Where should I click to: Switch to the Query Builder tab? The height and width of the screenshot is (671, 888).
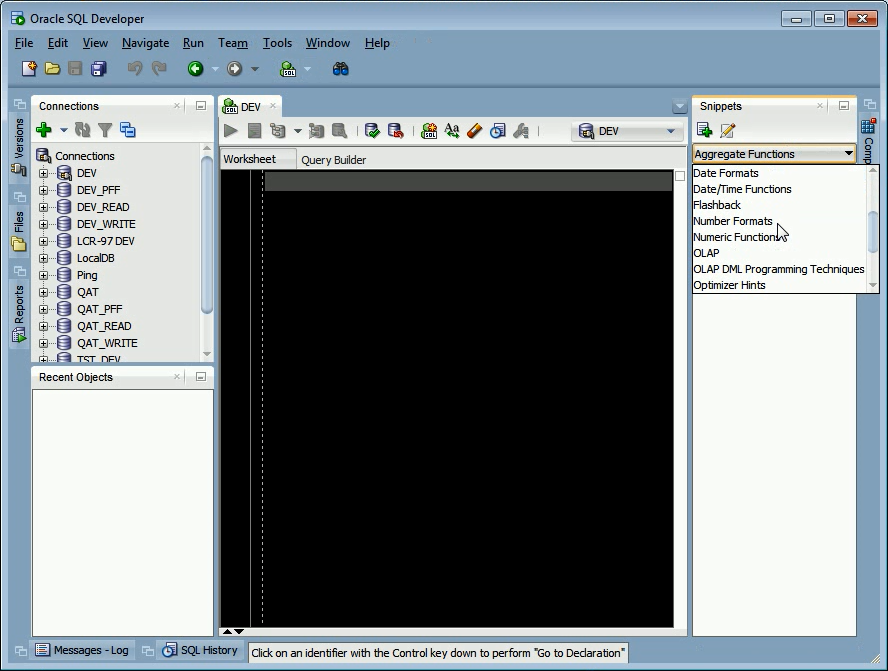pyautogui.click(x=334, y=160)
